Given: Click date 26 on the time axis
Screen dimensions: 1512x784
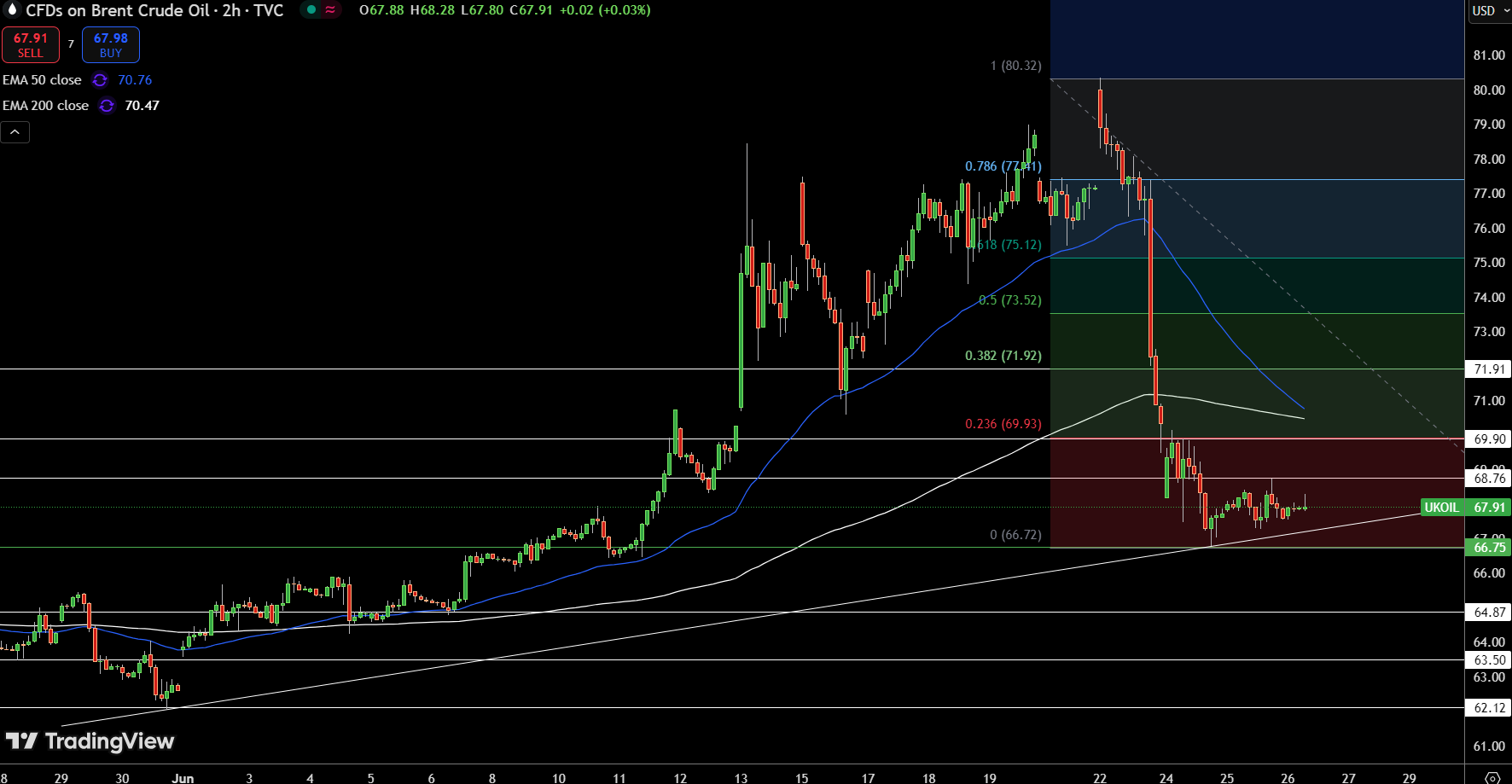Looking at the screenshot, I should [x=1288, y=778].
